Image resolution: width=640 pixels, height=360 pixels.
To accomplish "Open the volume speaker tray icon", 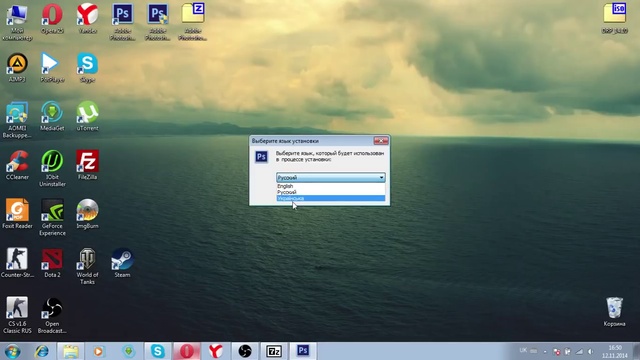I will [591, 351].
